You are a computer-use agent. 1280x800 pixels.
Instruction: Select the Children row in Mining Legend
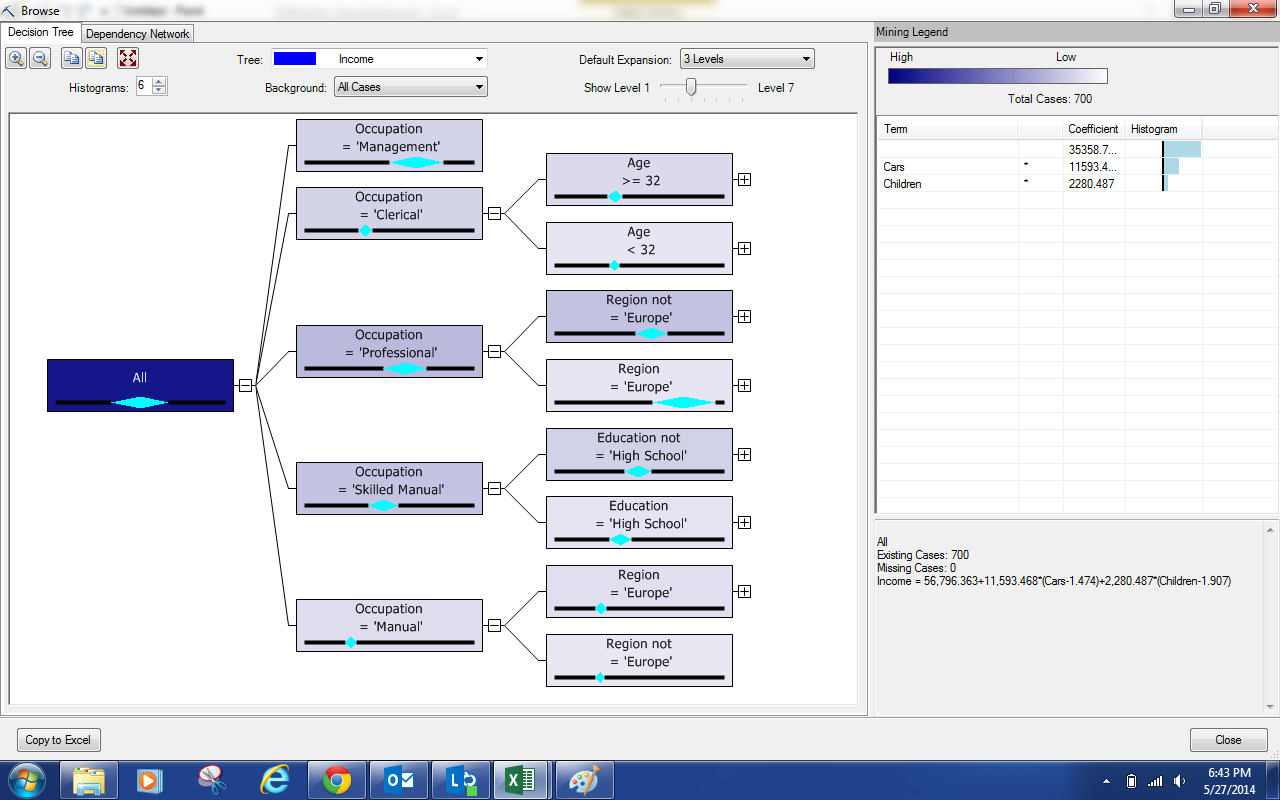(x=1040, y=184)
